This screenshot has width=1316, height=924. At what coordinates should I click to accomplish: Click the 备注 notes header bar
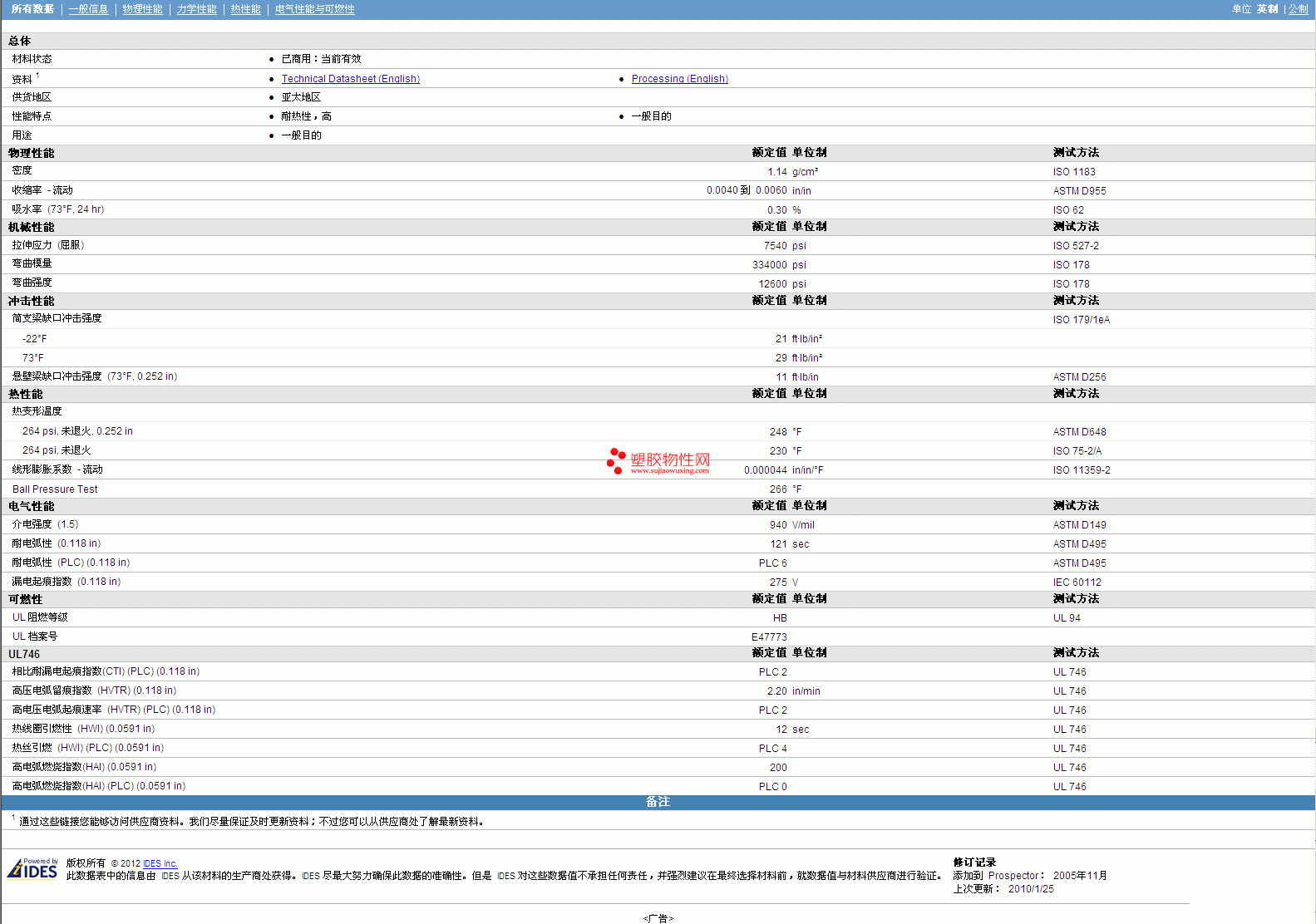coord(658,802)
